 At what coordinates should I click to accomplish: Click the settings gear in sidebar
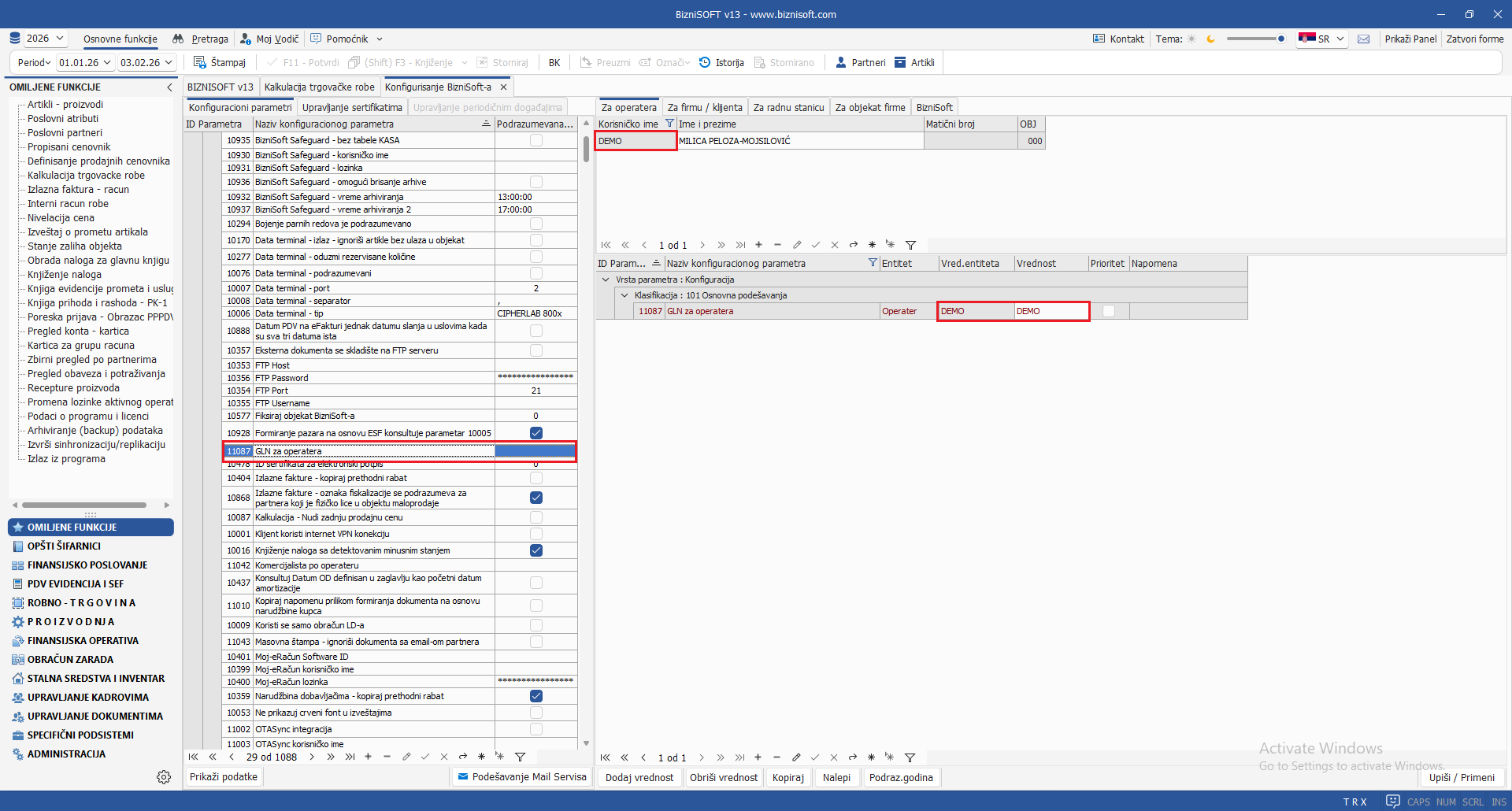[x=164, y=777]
